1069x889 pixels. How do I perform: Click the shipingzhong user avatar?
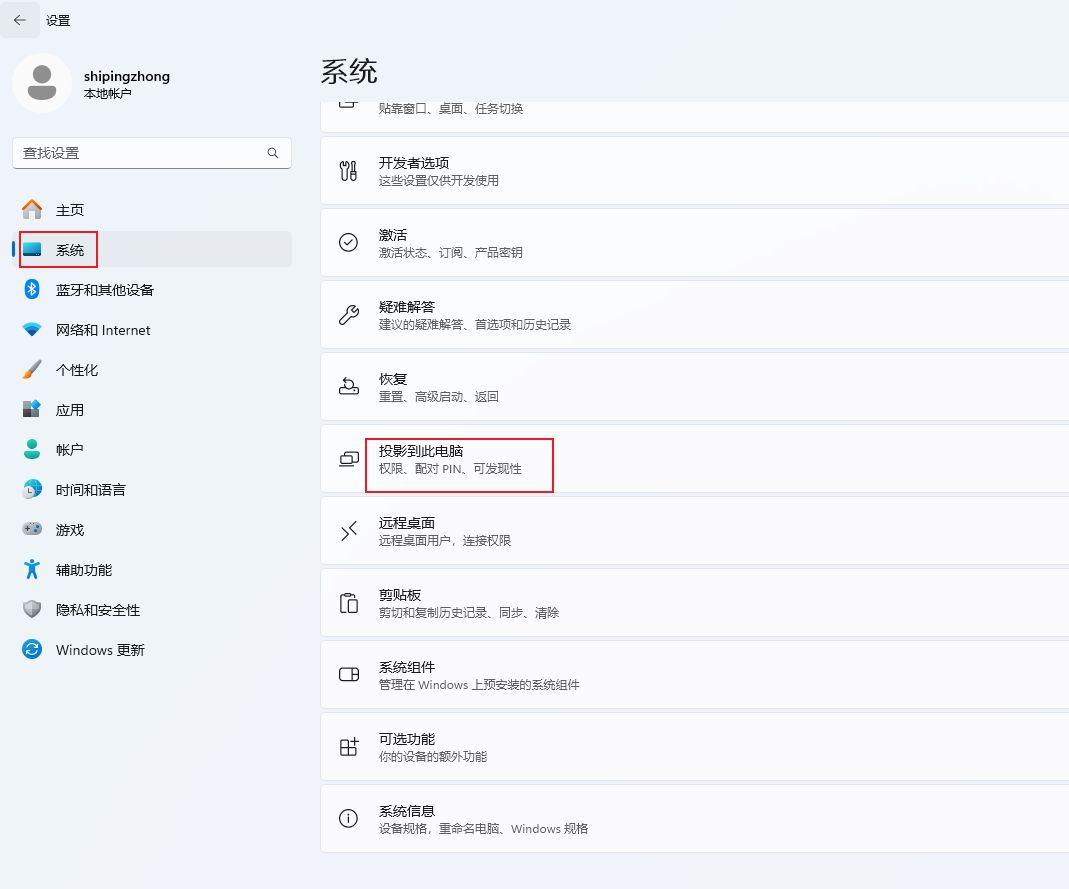point(41,83)
